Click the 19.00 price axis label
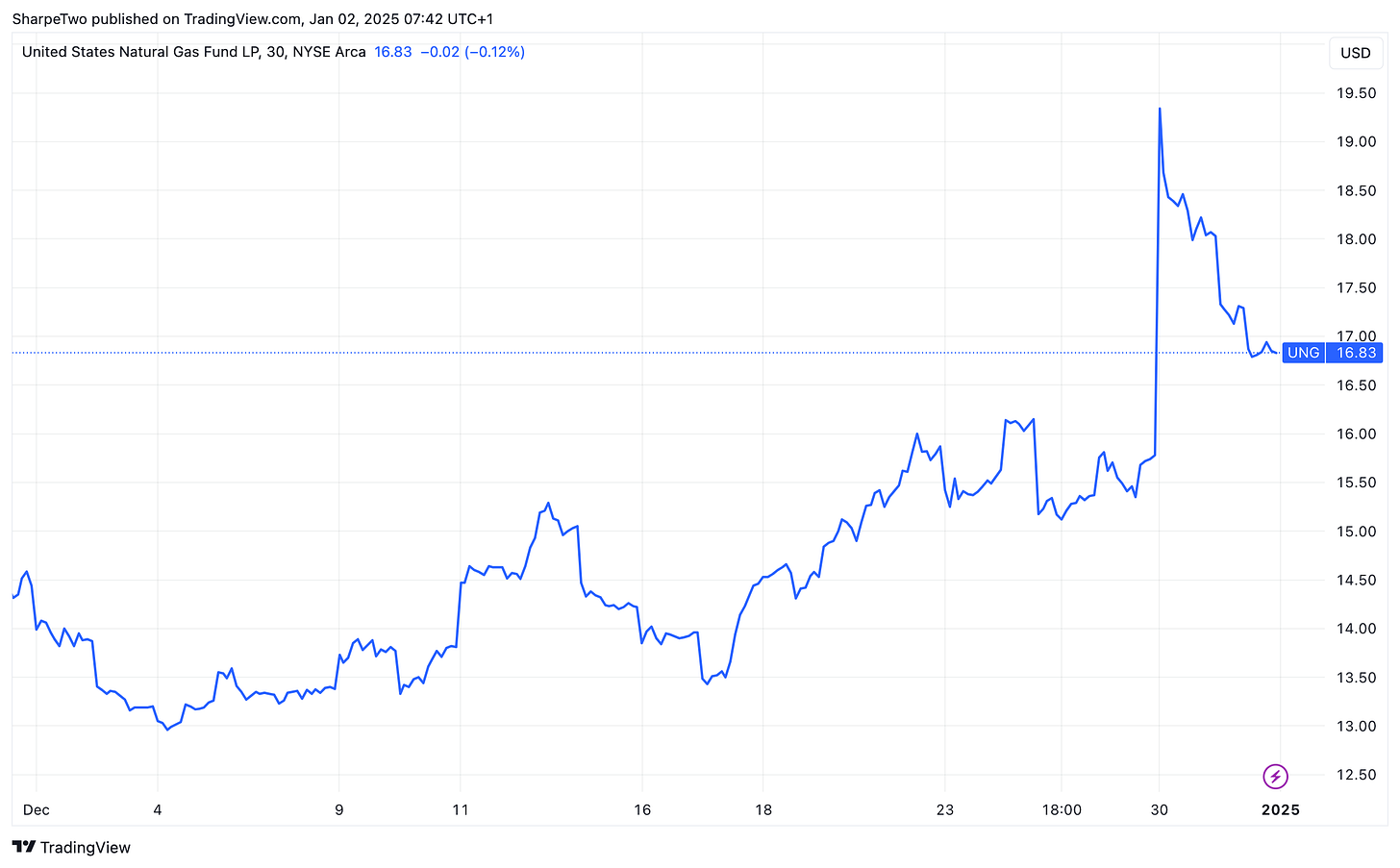 click(x=1357, y=141)
